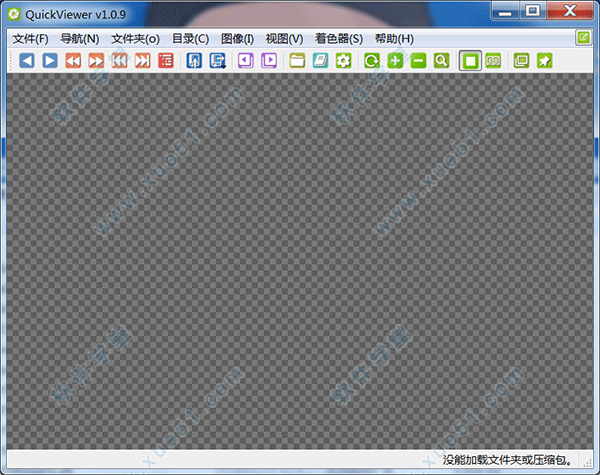600x475 pixels.
Task: Click the green magnifier icon
Action: coord(441,62)
